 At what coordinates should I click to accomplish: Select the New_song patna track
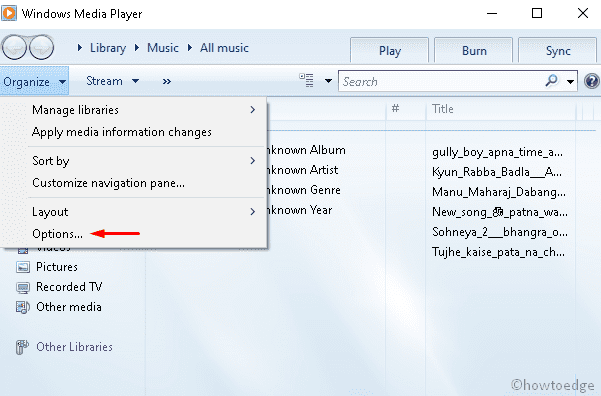[x=500, y=212]
